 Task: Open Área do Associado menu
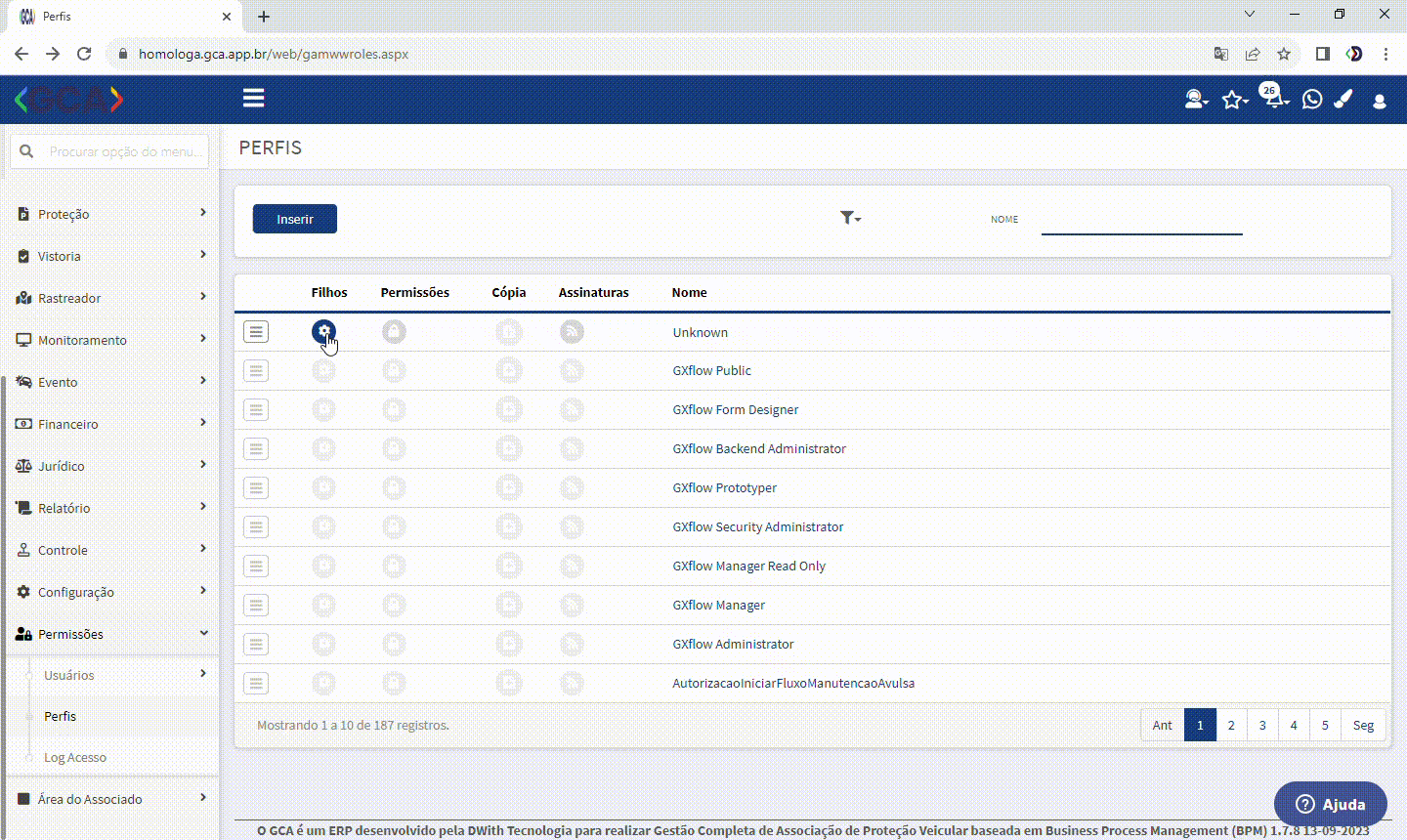coord(112,799)
